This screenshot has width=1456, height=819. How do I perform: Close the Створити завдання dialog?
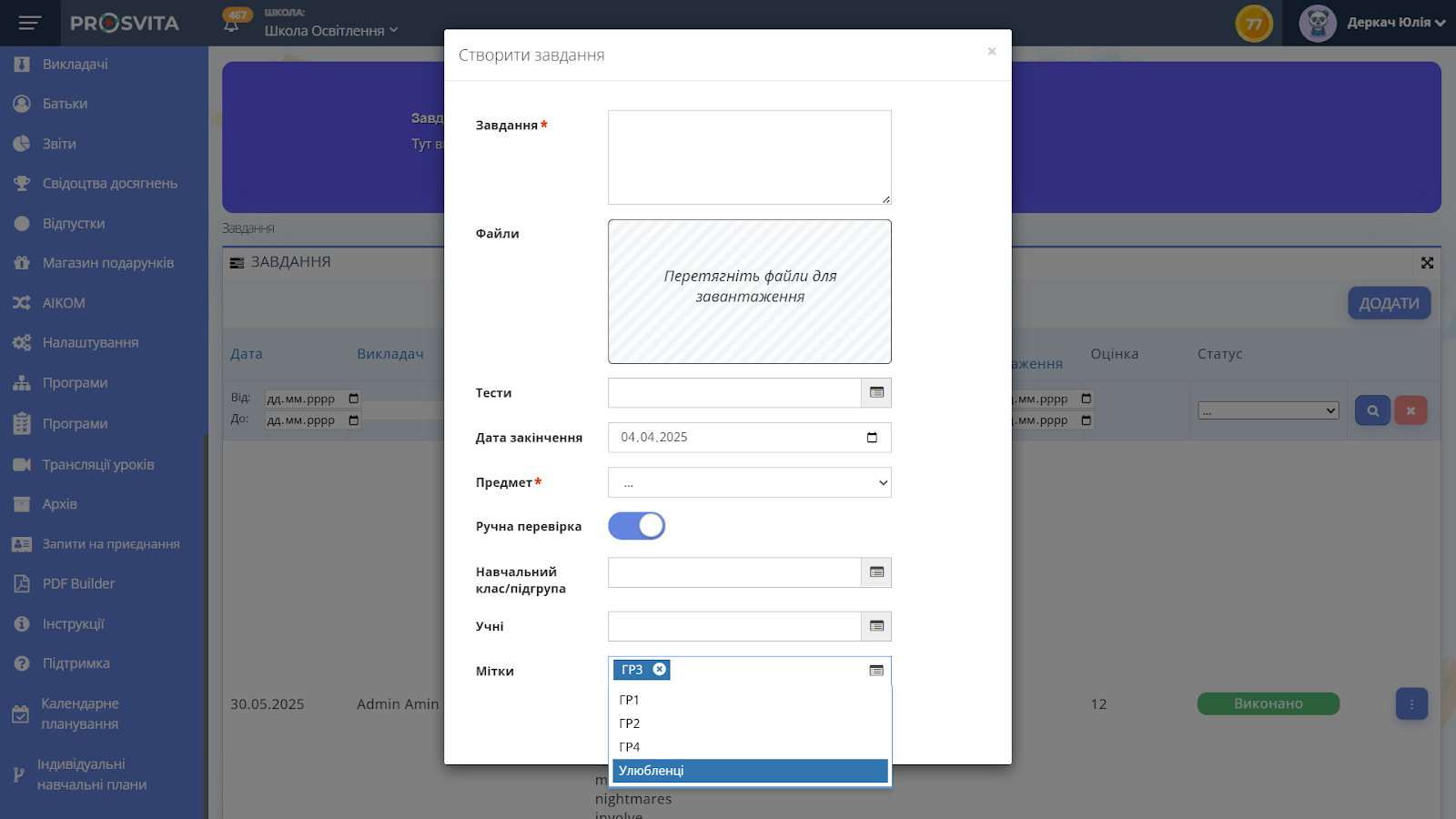[x=992, y=52]
